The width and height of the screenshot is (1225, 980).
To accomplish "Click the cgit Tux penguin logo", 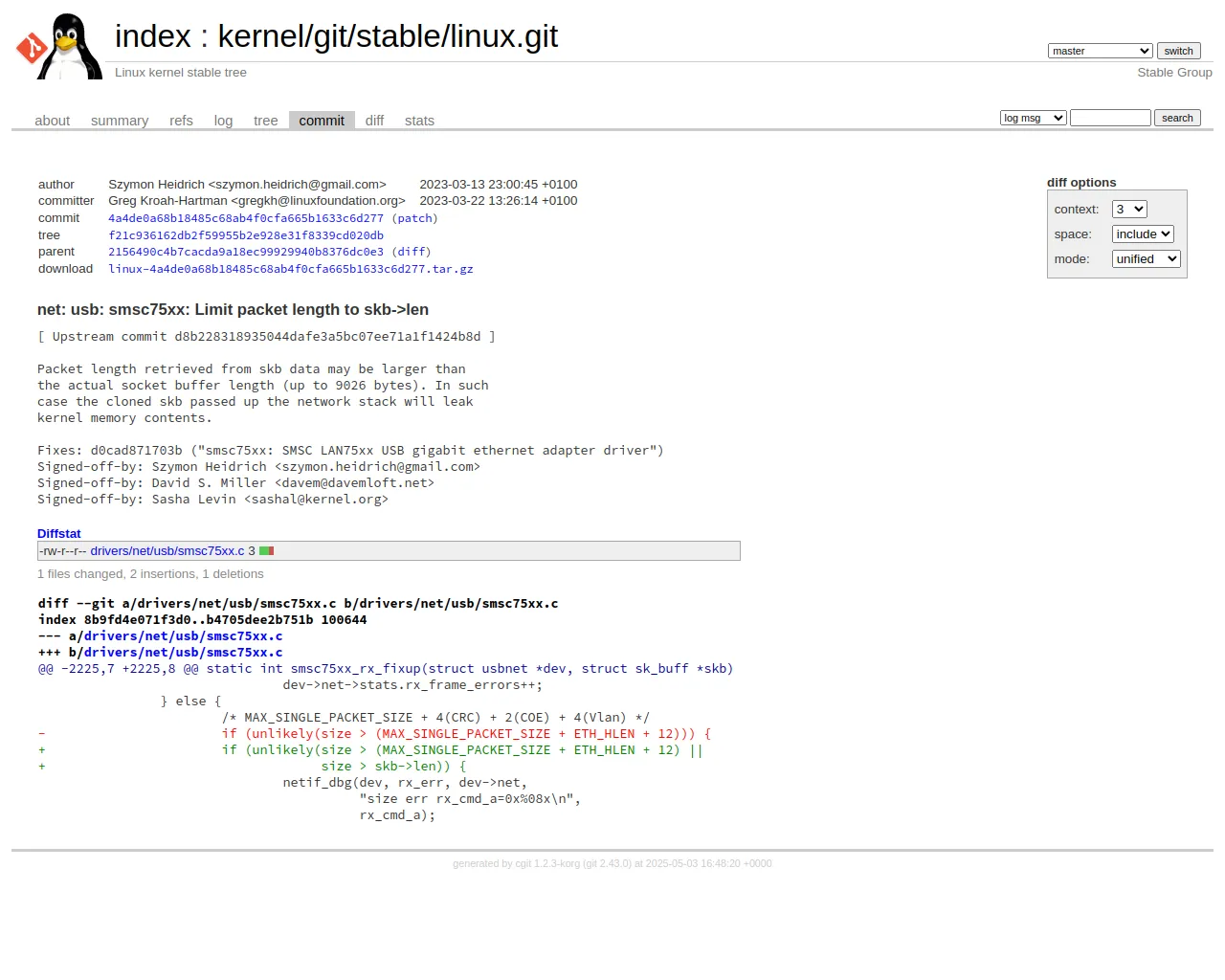I will [59, 47].
